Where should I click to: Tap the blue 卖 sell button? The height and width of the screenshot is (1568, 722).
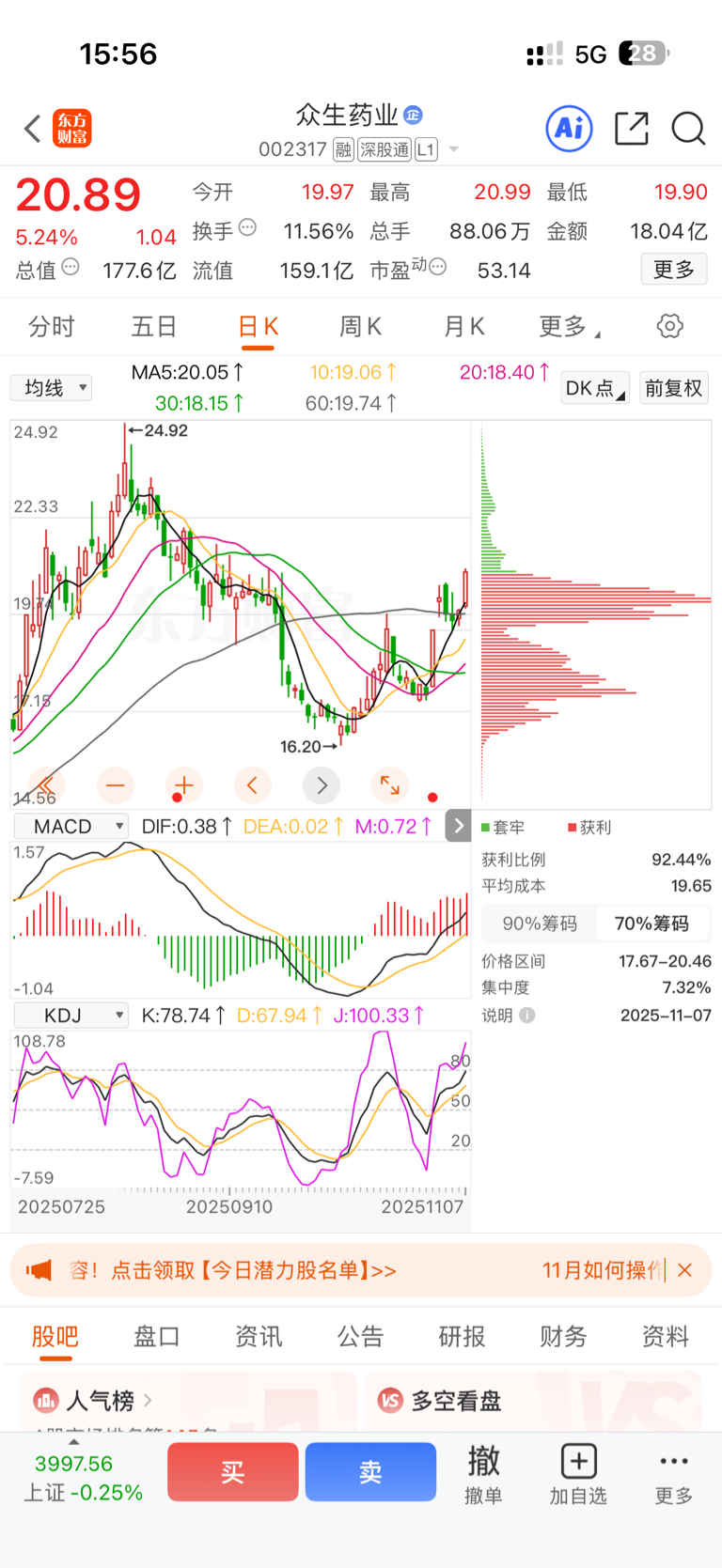click(370, 1471)
